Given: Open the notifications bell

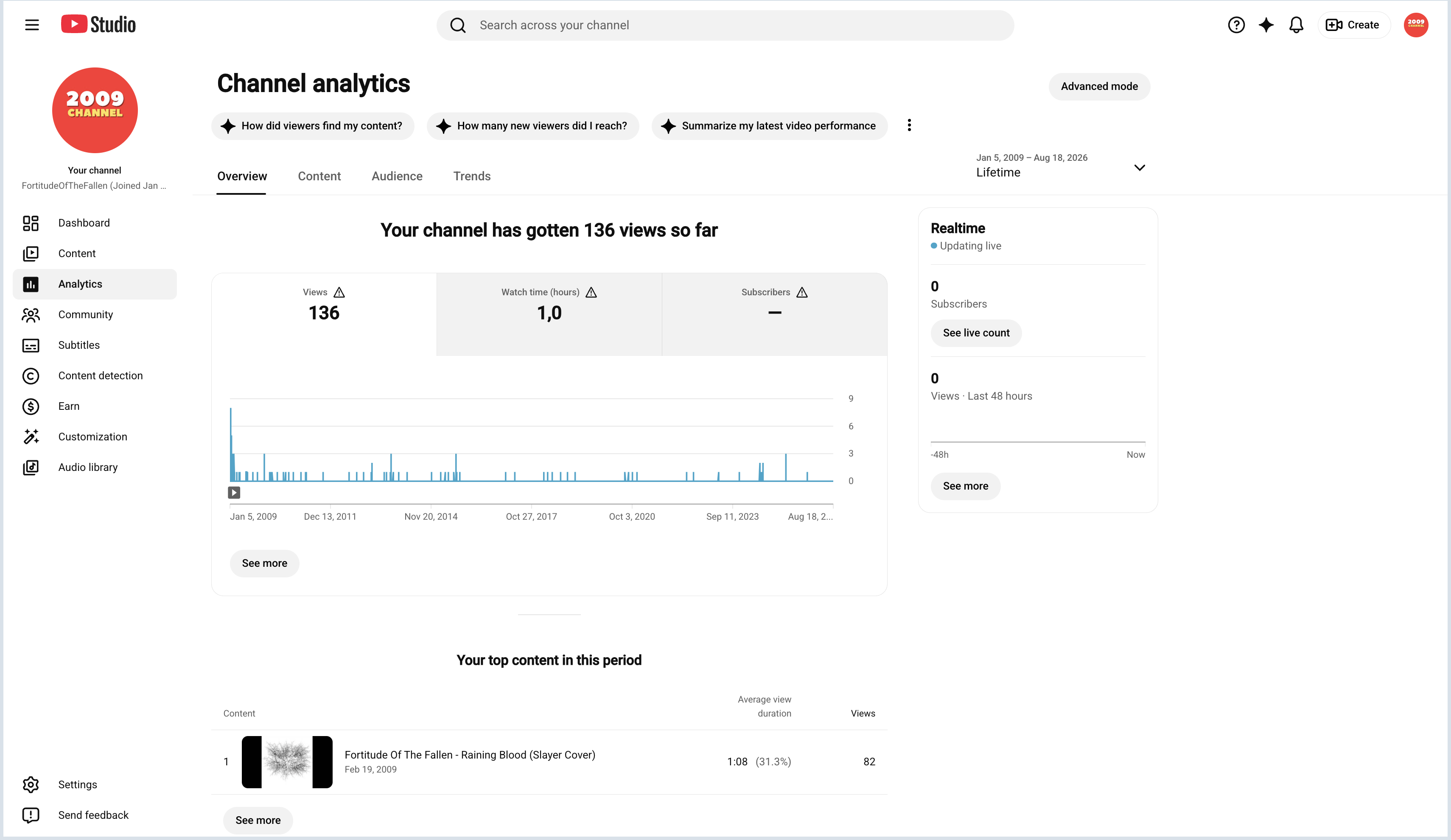Looking at the screenshot, I should [1296, 25].
